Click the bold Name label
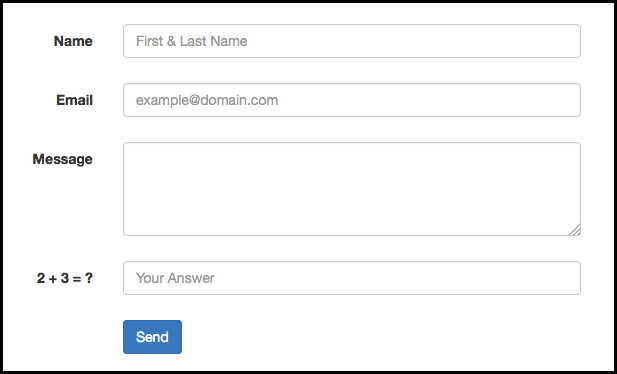This screenshot has width=617, height=374. coord(73,41)
